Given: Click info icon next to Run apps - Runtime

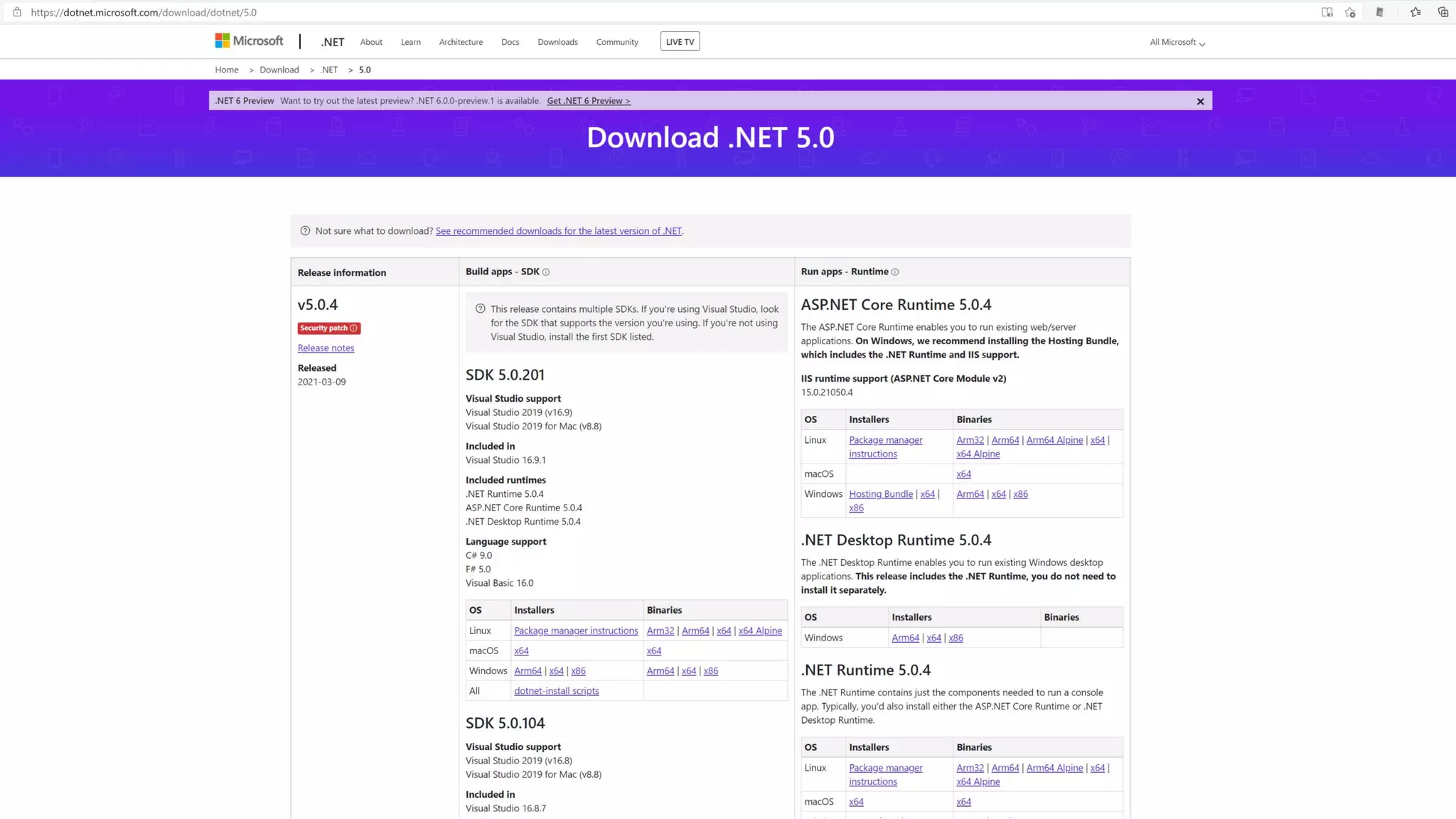Looking at the screenshot, I should (x=895, y=272).
